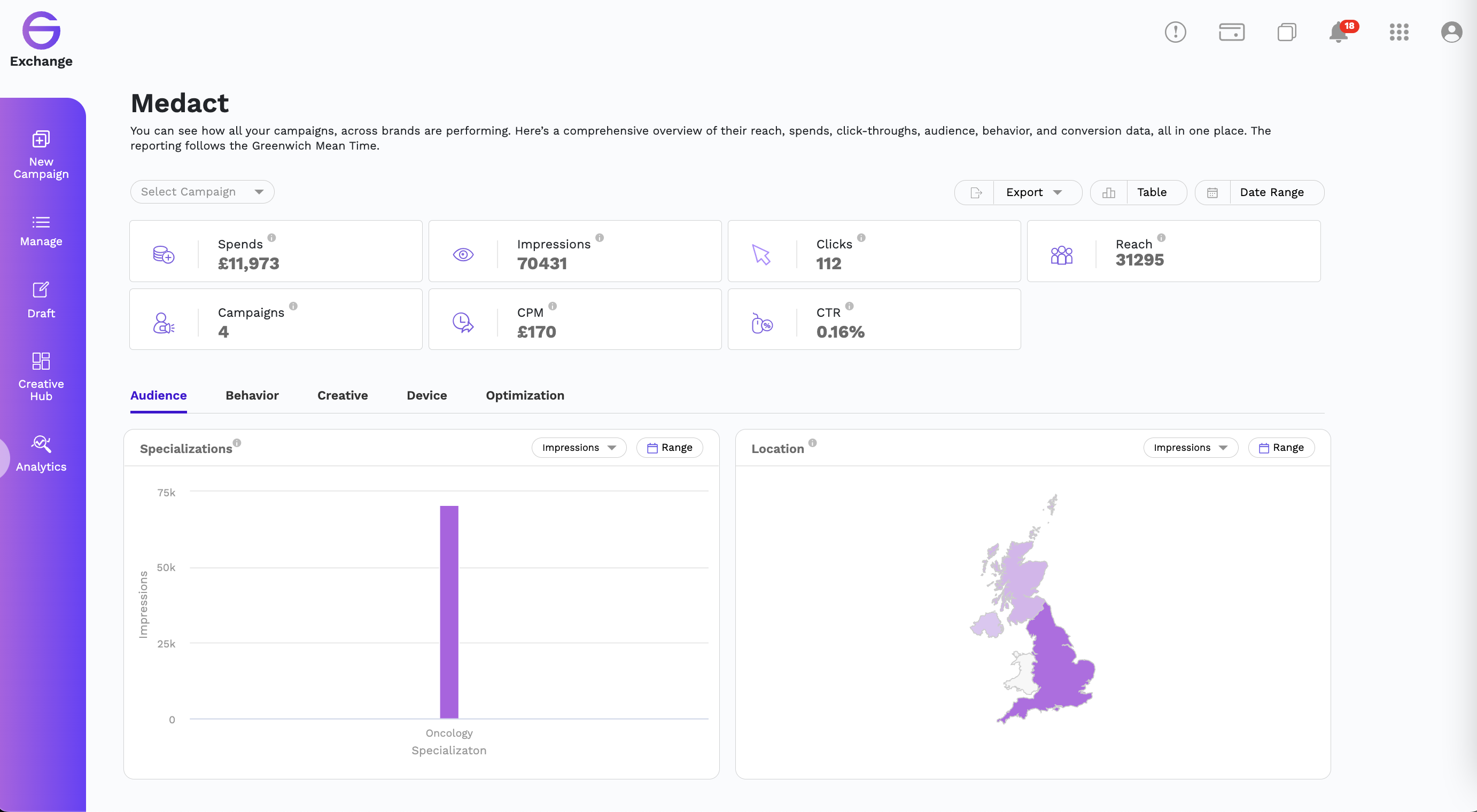Open the Draft edit icon in sidebar
Image resolution: width=1477 pixels, height=812 pixels.
(41, 290)
